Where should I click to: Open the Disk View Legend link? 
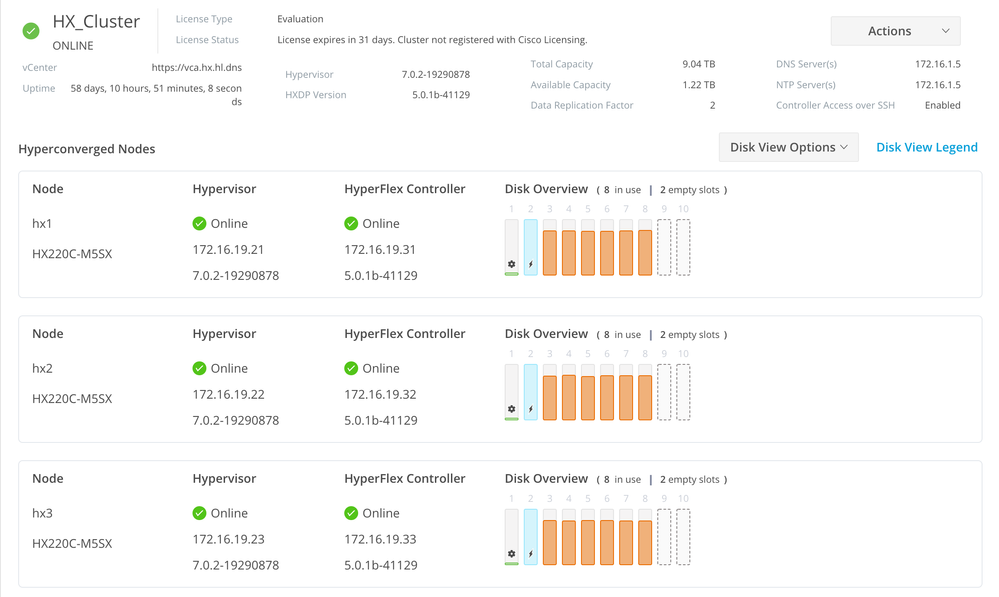pyautogui.click(x=926, y=147)
